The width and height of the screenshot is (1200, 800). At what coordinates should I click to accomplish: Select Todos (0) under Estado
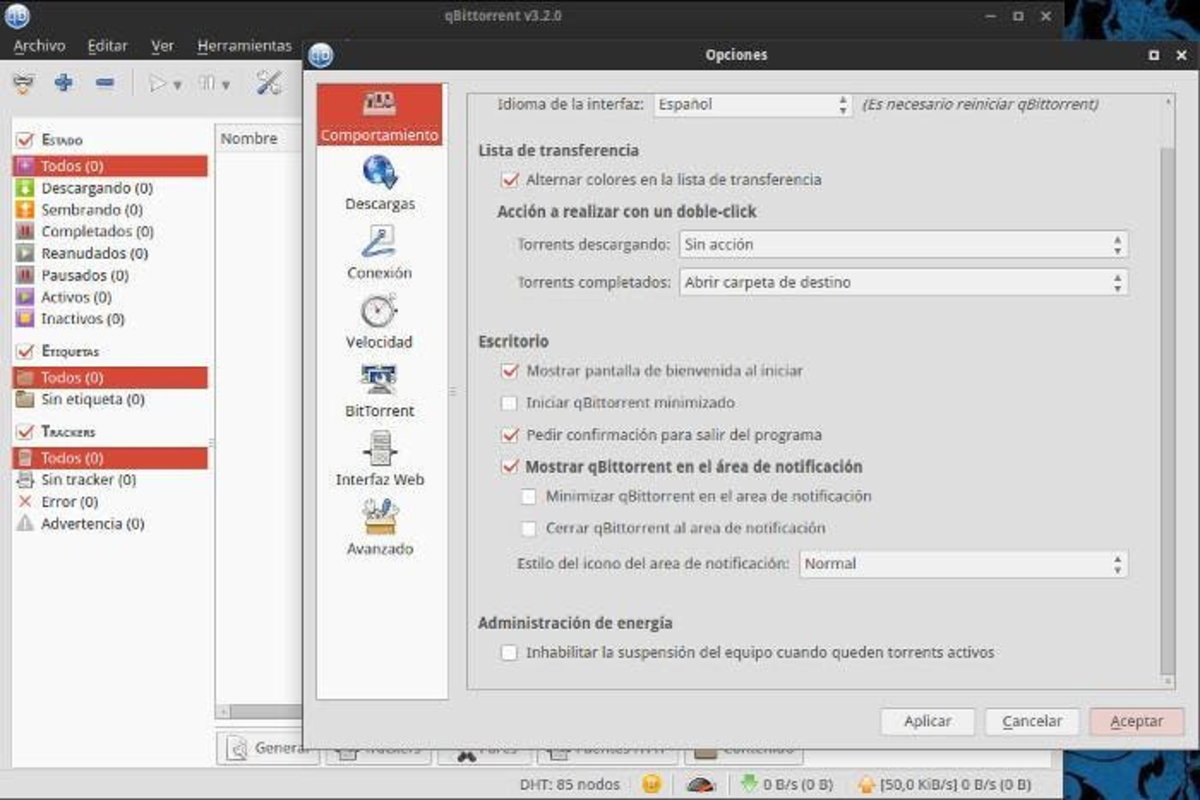(x=110, y=166)
